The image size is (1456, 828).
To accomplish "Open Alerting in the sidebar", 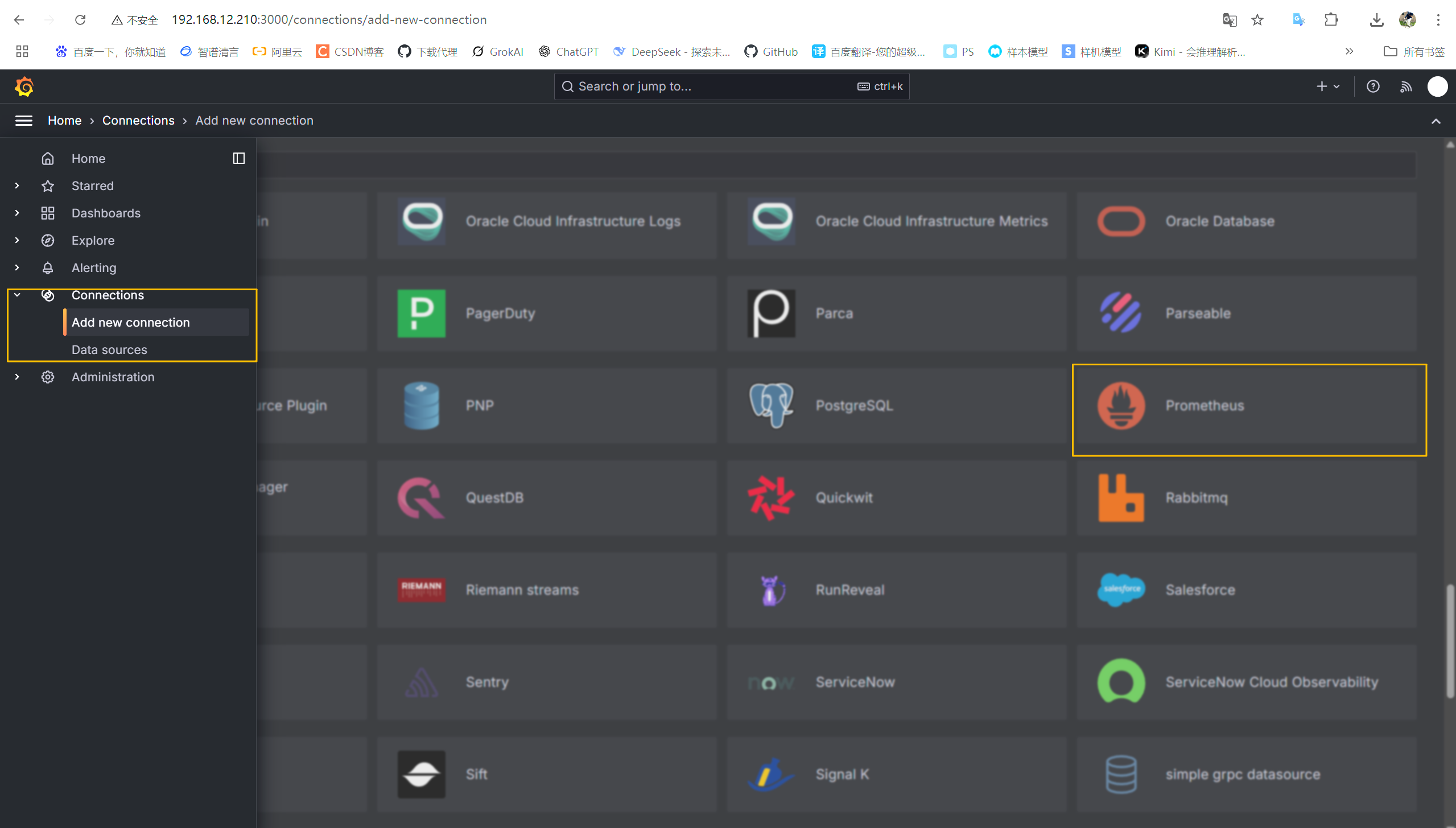I will (94, 267).
